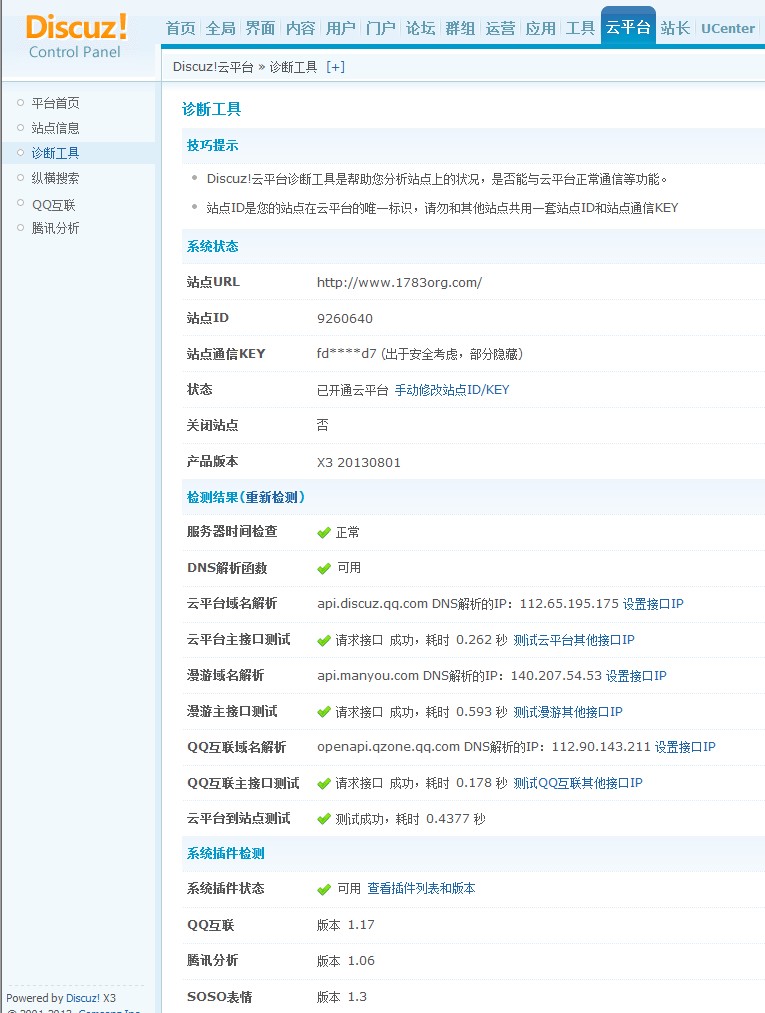Click the Discuz! Control Panel logo
Viewport: 765px width, 1013px height.
coord(76,37)
